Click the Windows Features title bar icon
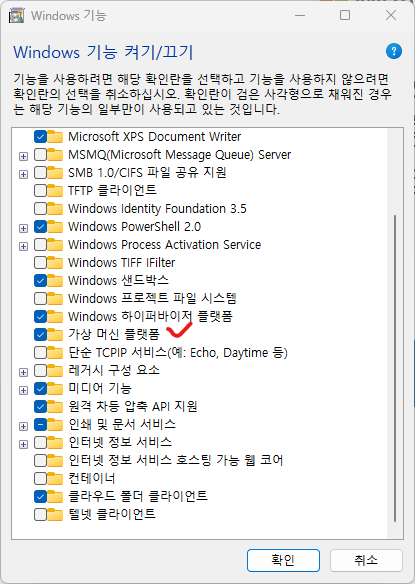The height and width of the screenshot is (584, 415). pos(16,16)
